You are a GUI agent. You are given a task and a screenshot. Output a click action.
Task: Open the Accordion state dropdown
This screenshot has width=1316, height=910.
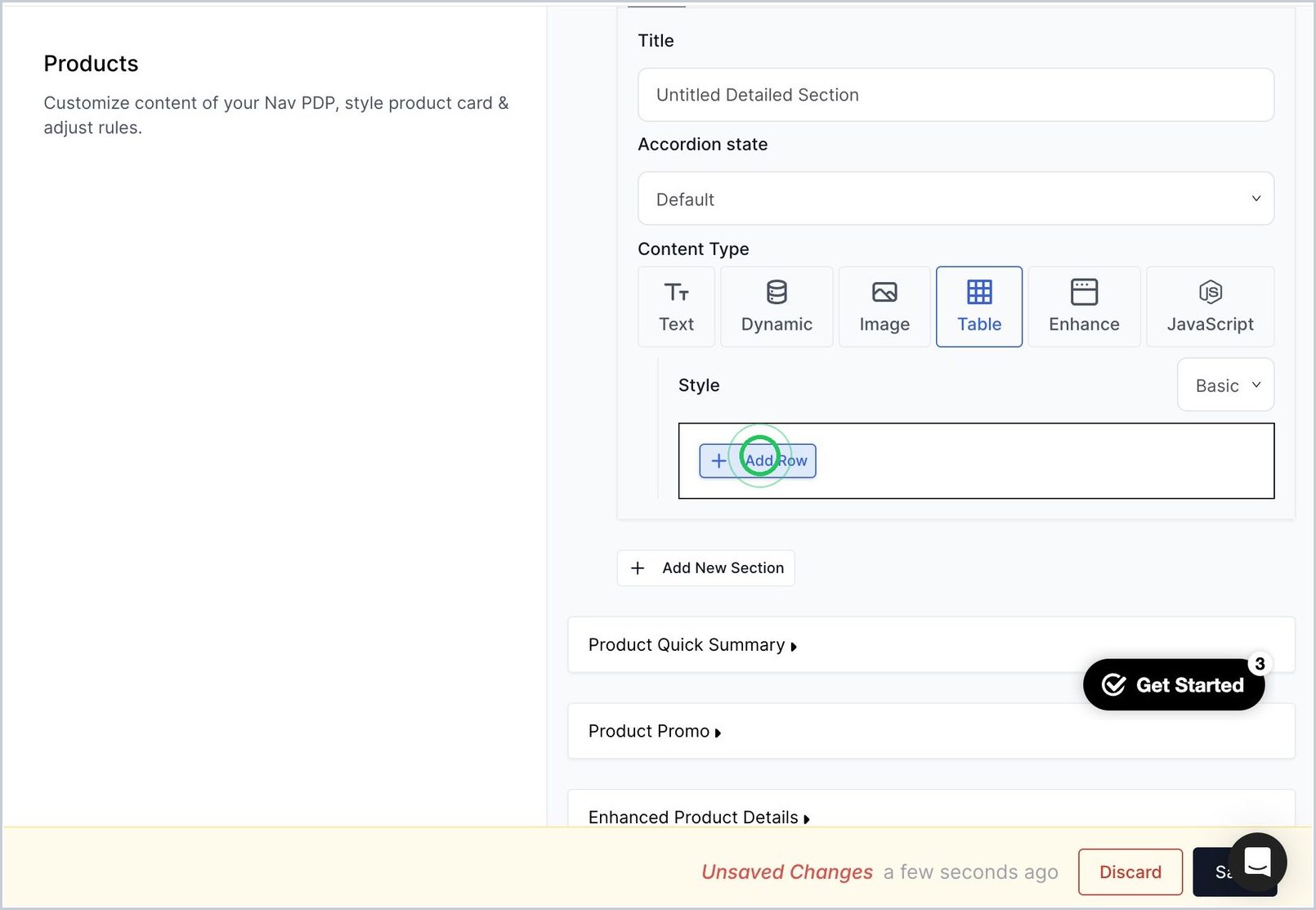956,199
